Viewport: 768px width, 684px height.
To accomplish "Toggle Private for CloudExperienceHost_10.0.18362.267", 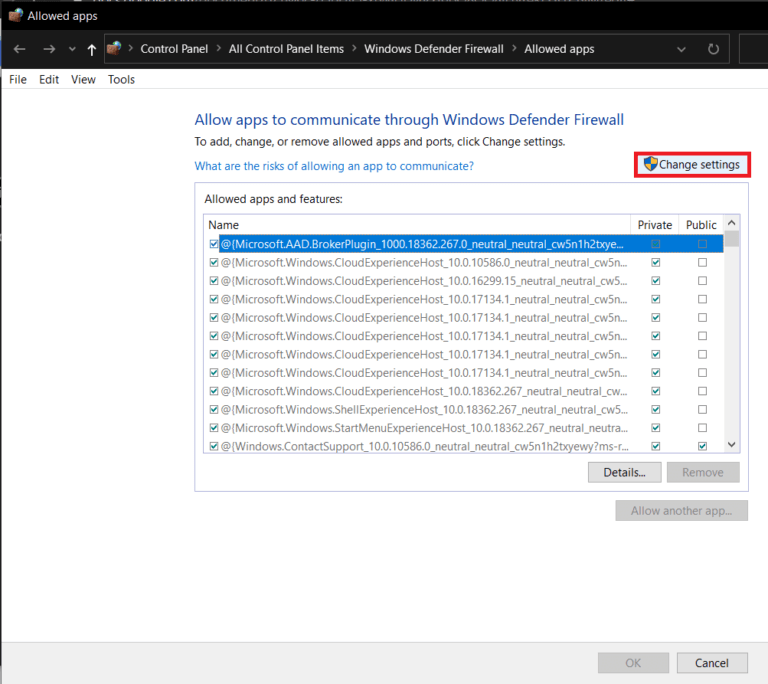I will coord(656,391).
